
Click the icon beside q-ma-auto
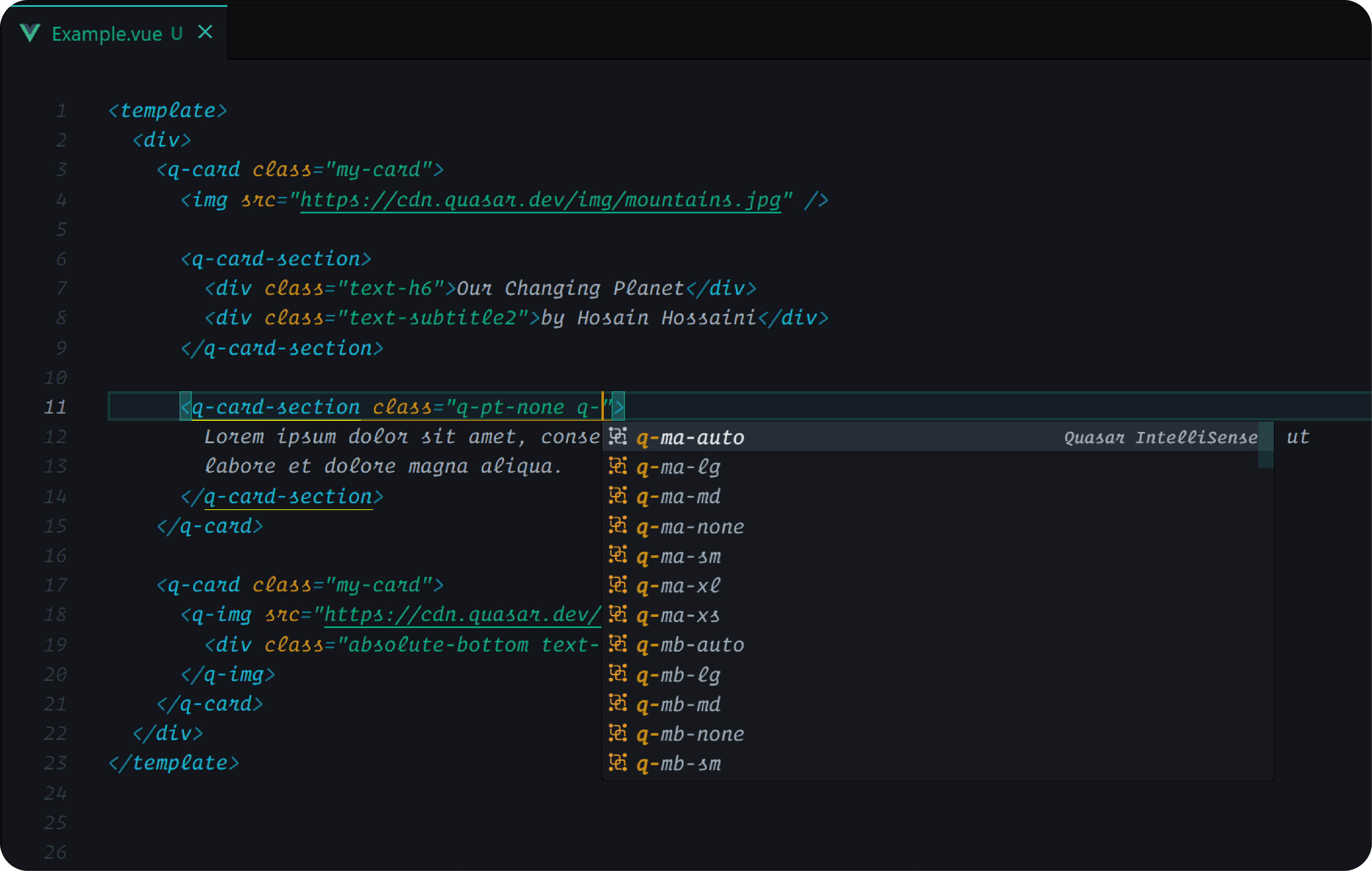tap(618, 436)
